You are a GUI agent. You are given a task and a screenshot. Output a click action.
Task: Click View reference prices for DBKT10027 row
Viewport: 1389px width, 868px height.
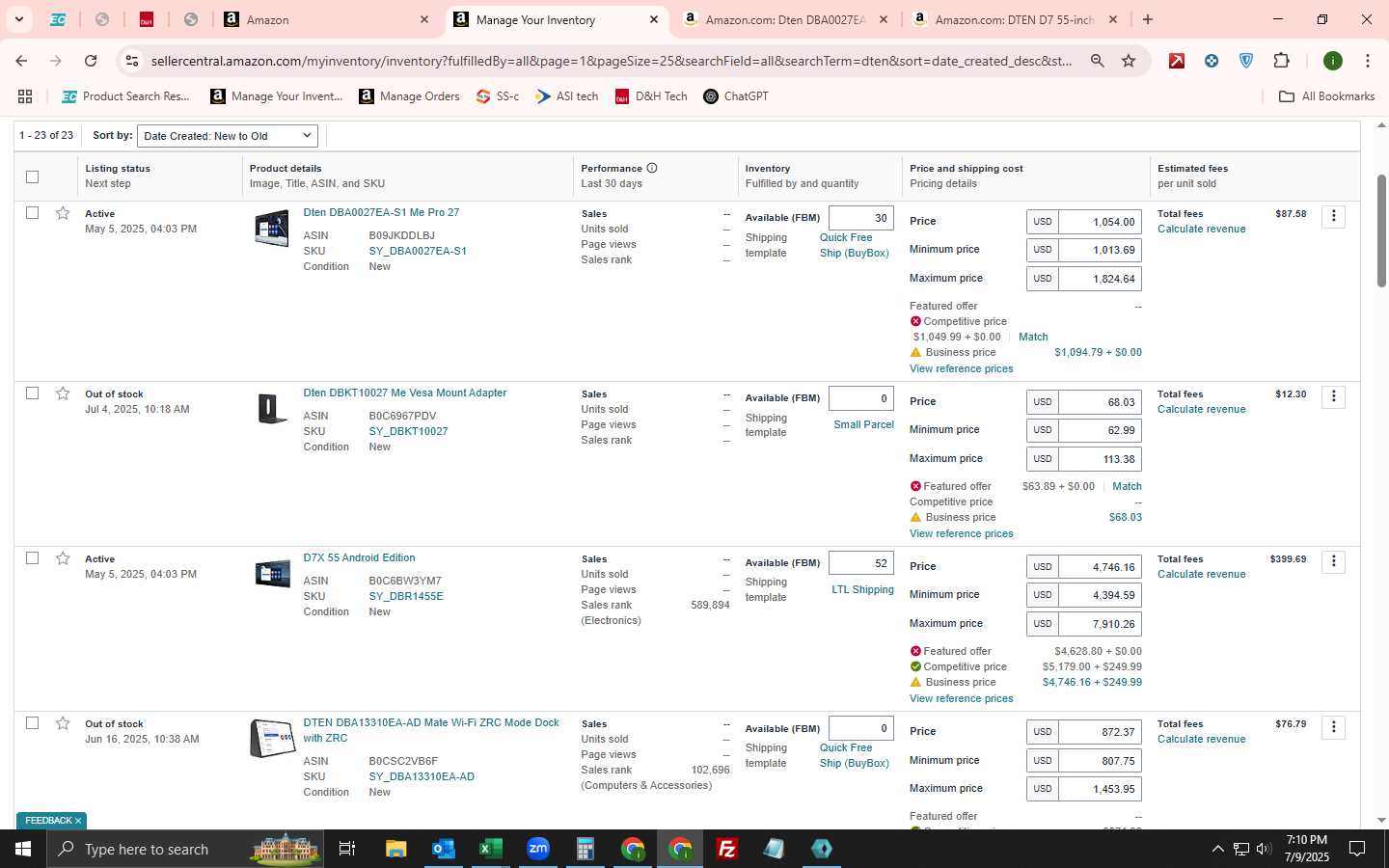(x=961, y=533)
